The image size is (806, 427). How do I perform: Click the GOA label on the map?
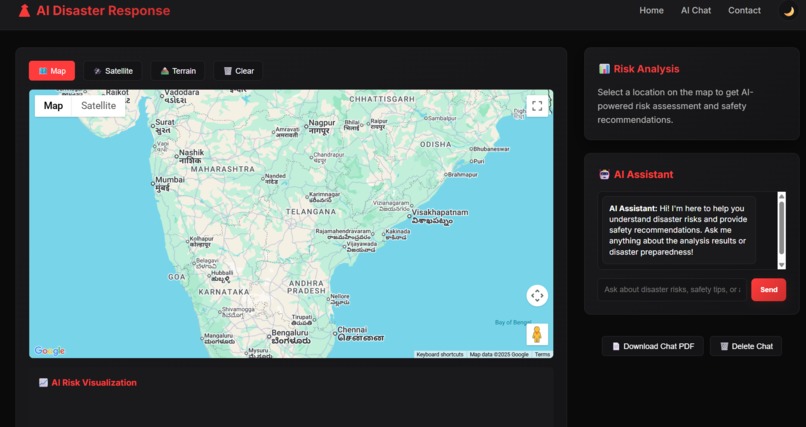[176, 277]
